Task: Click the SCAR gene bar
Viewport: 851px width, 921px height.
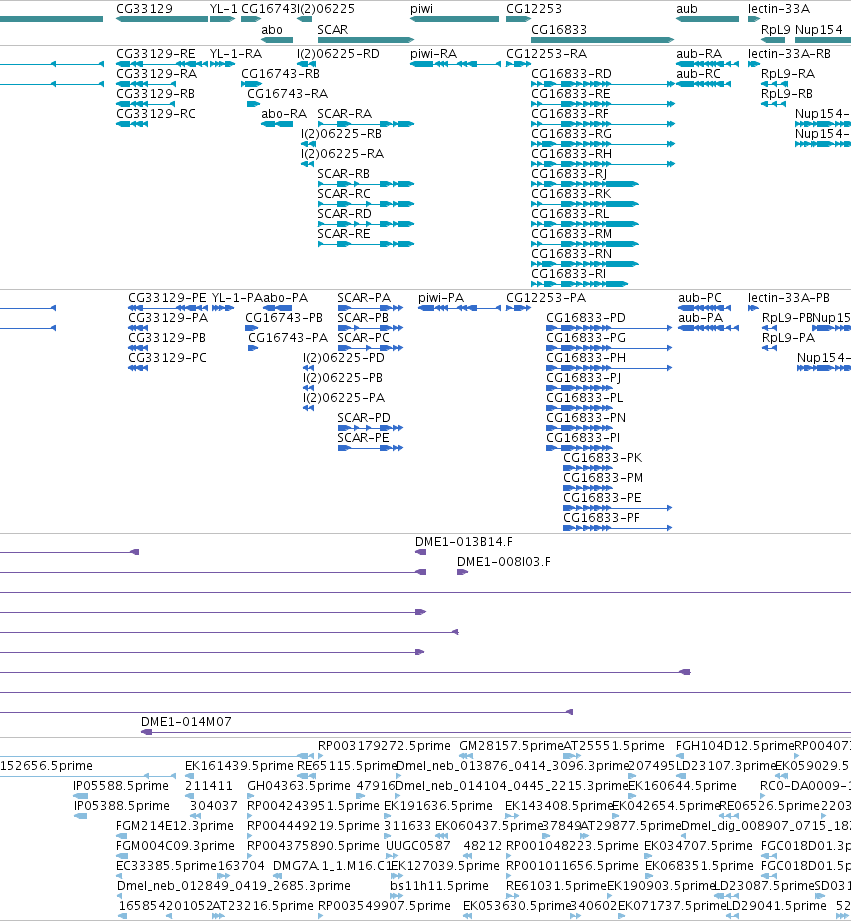Action: [x=366, y=40]
